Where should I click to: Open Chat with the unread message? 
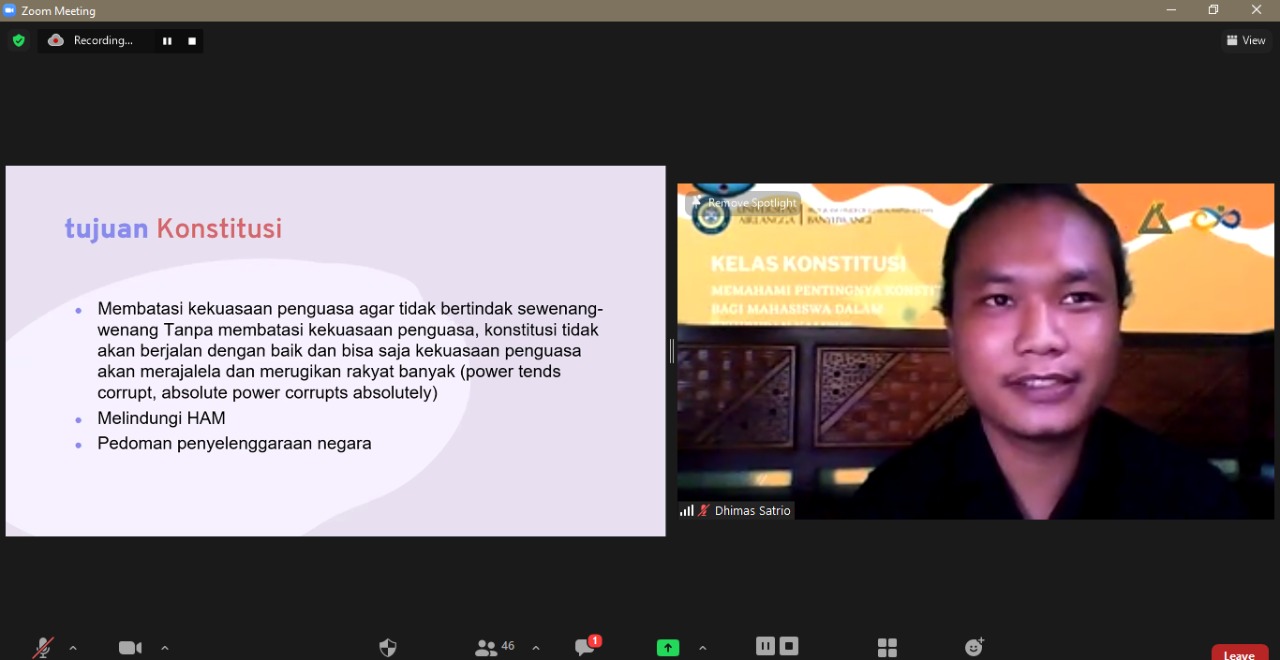click(x=586, y=647)
